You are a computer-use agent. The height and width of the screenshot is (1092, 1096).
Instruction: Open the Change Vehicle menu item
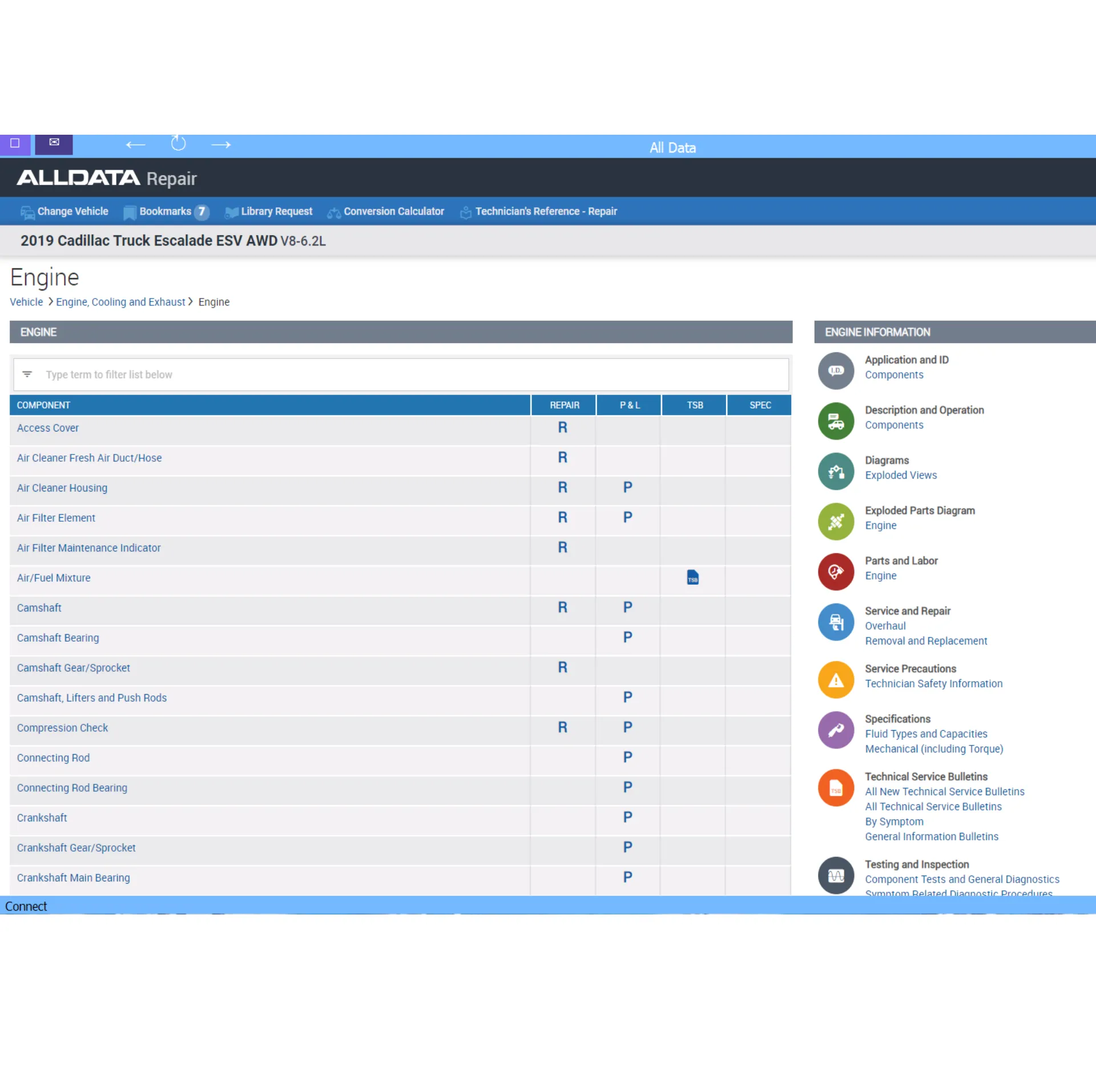(65, 212)
